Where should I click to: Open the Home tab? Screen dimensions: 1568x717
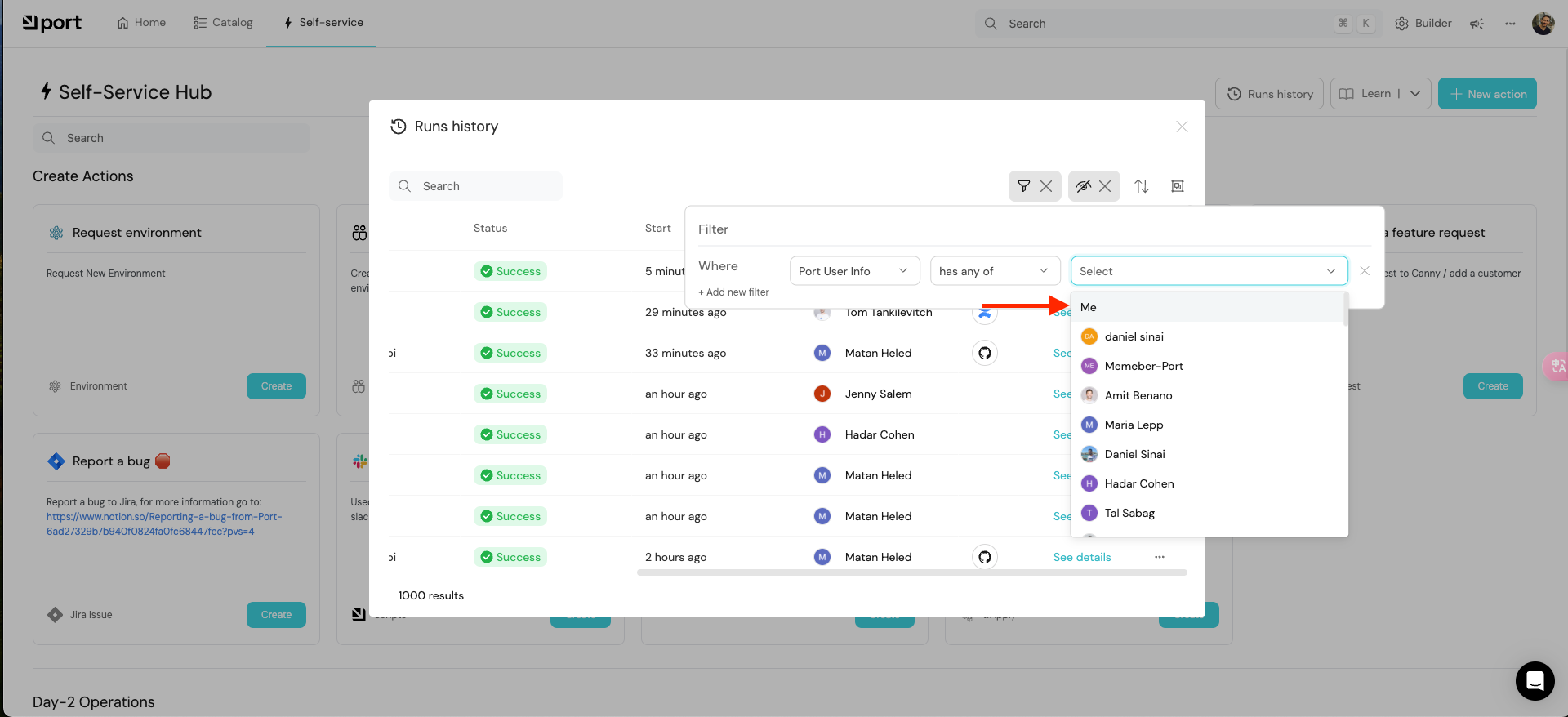(141, 23)
